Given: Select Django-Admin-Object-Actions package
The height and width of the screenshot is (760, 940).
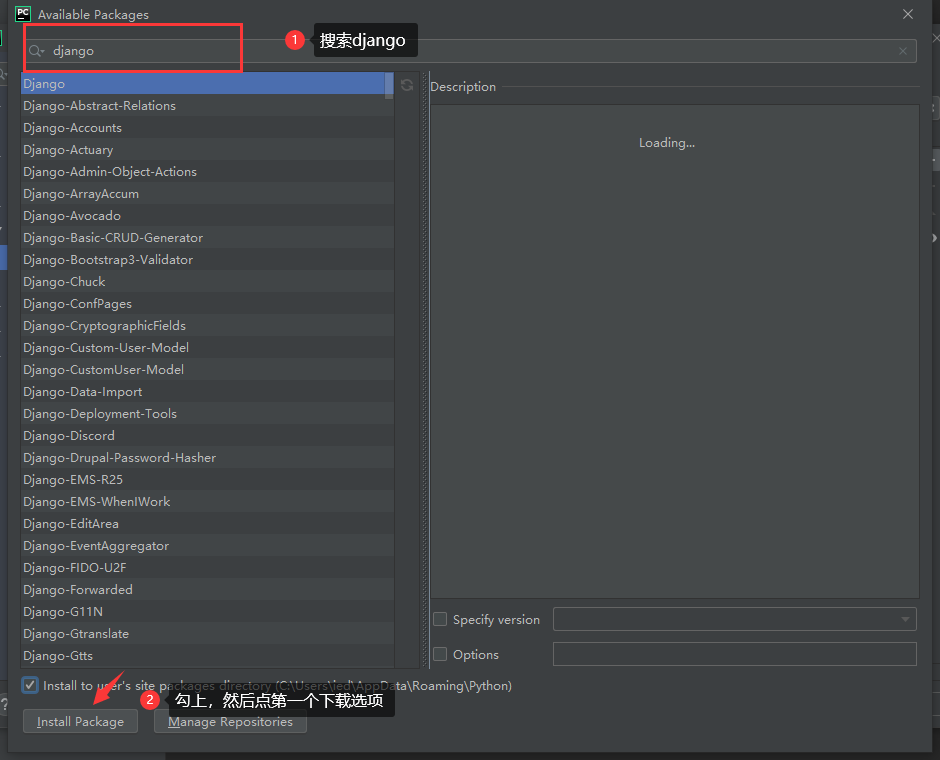Looking at the screenshot, I should tap(207, 171).
